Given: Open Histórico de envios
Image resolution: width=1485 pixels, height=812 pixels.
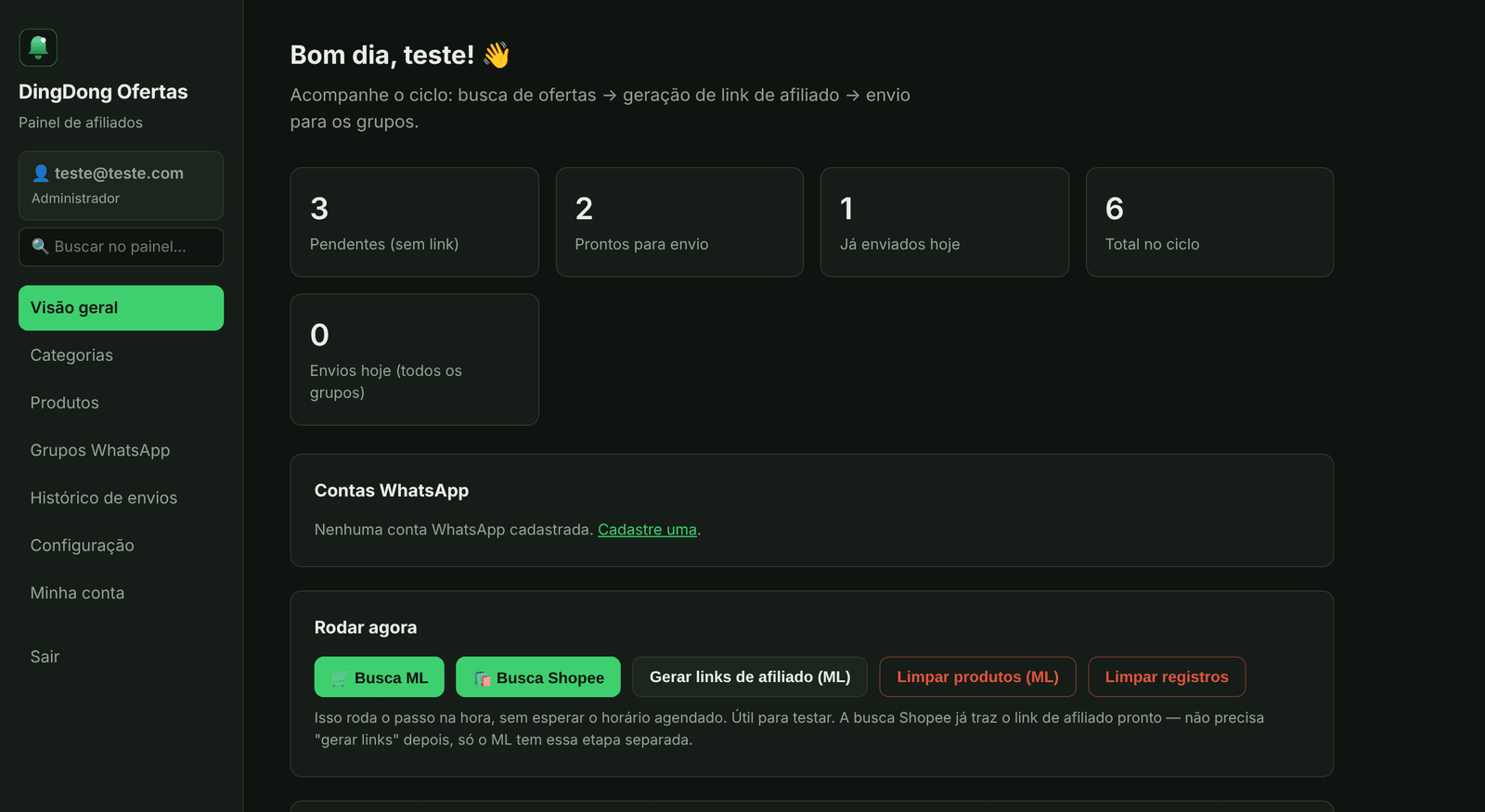Looking at the screenshot, I should coord(121,497).
